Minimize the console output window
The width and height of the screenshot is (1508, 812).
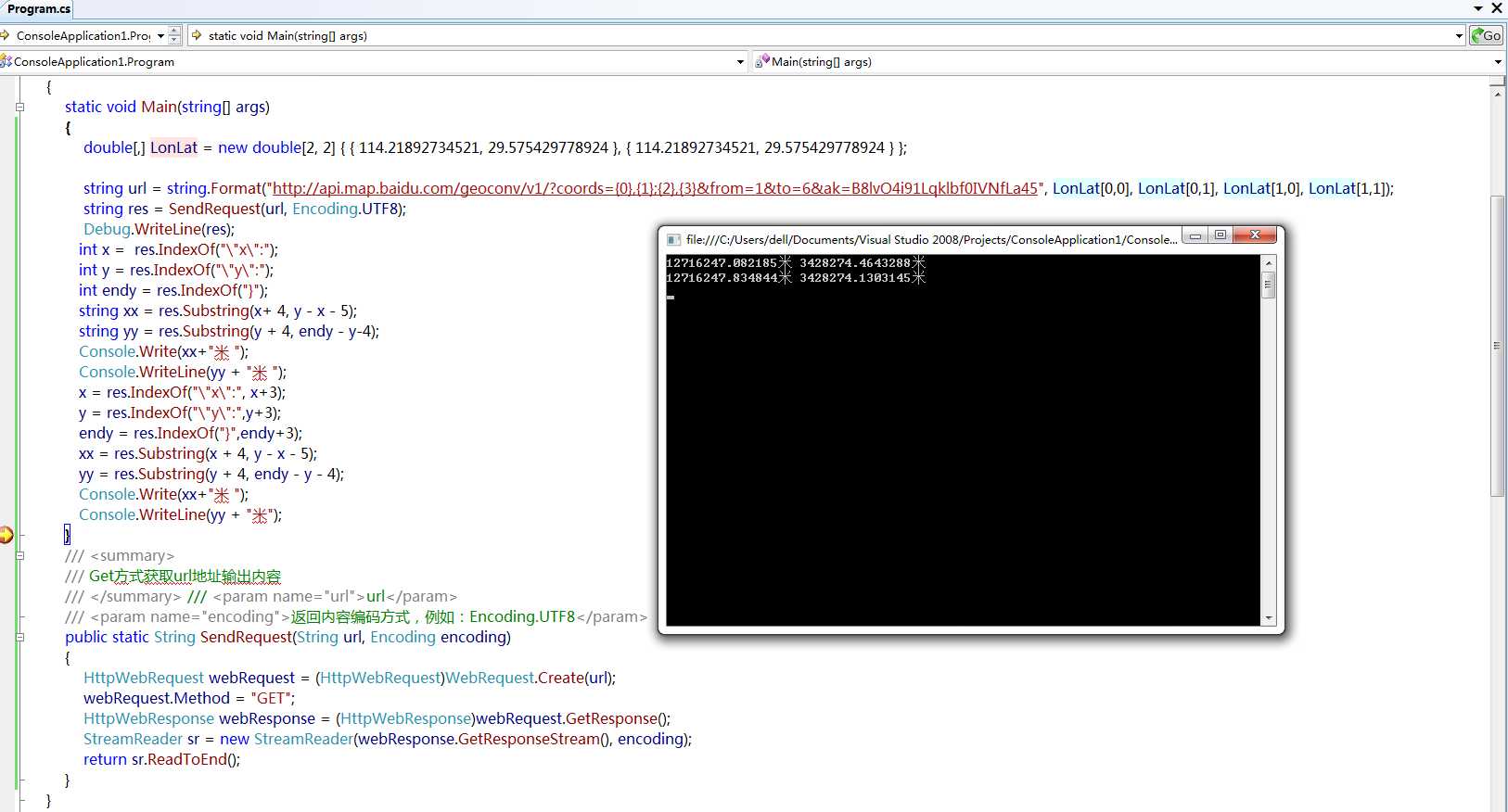pyautogui.click(x=1195, y=235)
